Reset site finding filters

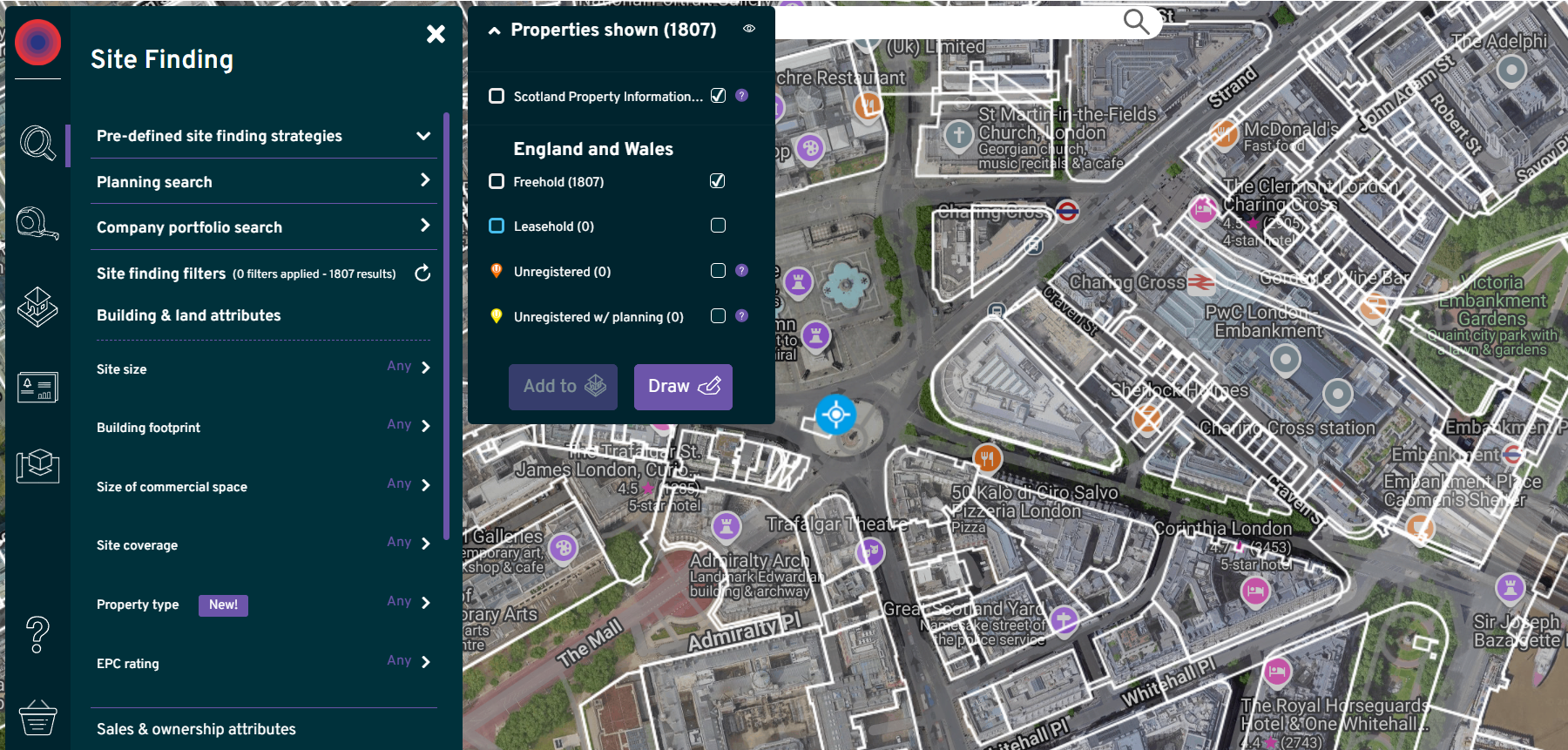click(422, 274)
